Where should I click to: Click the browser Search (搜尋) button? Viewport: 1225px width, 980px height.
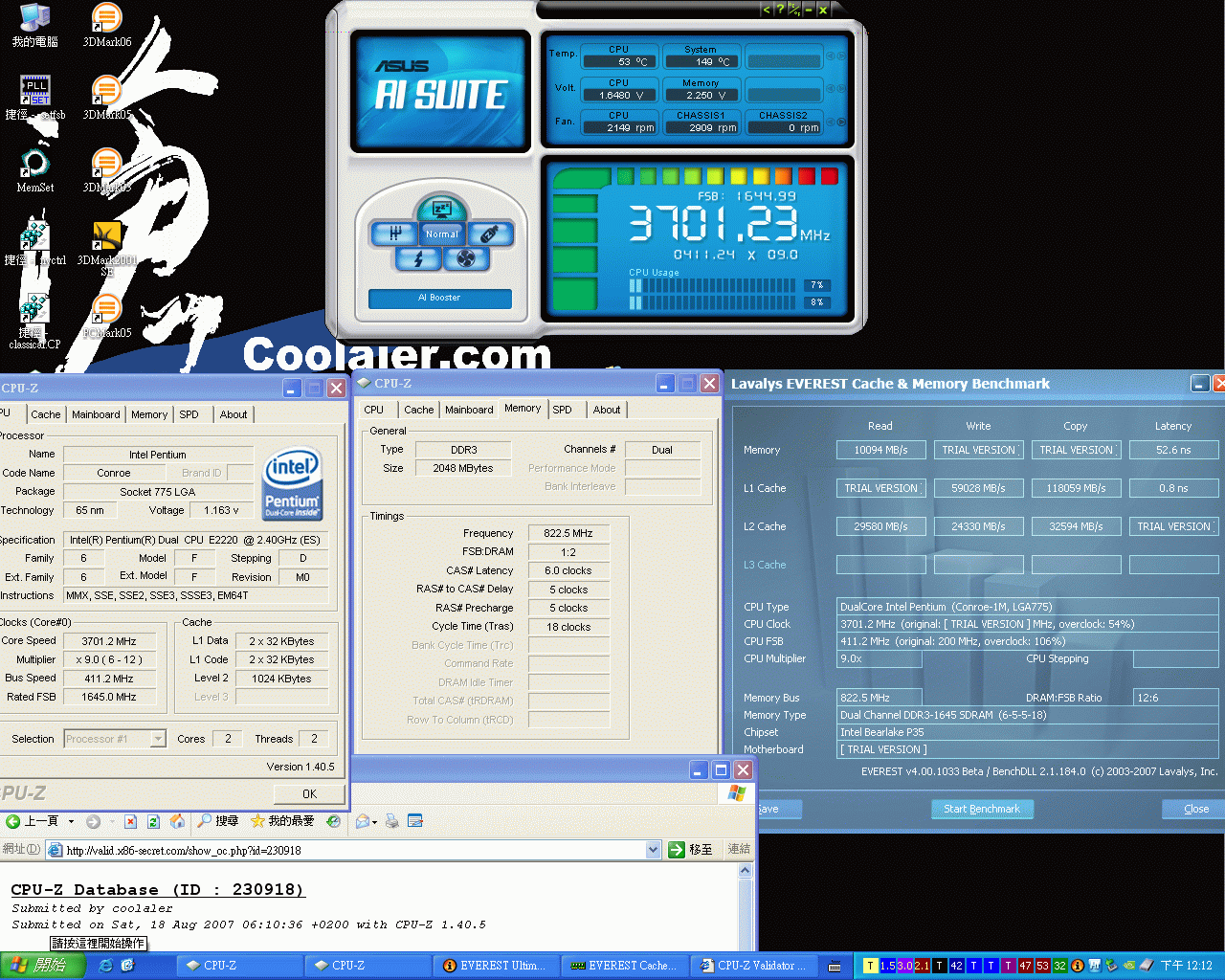click(218, 821)
